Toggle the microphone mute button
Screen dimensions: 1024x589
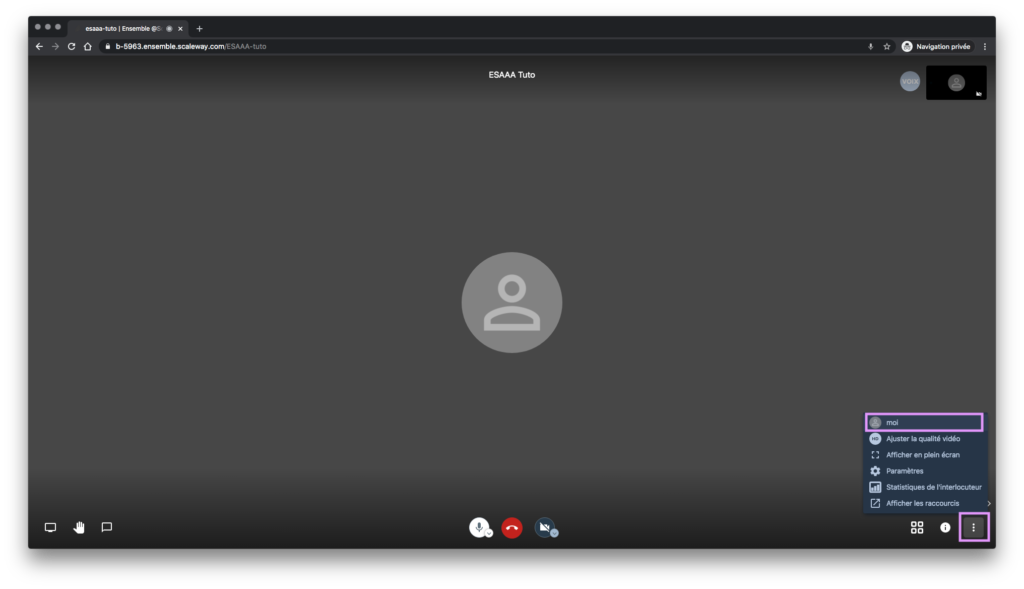click(x=479, y=527)
